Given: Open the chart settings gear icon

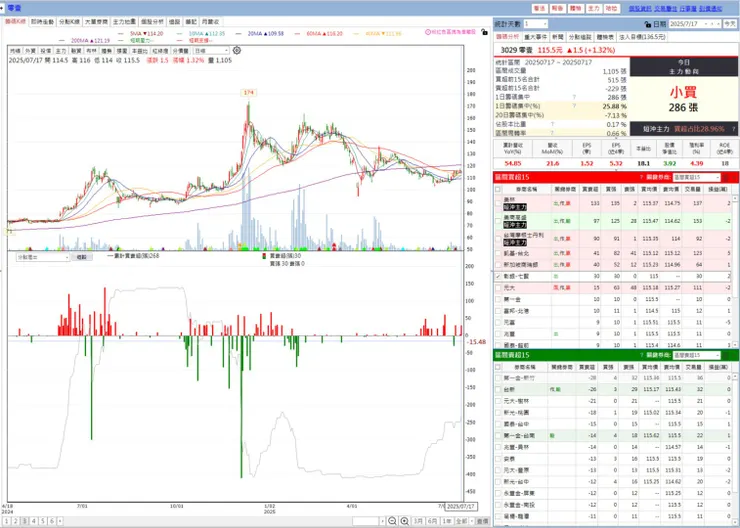Looking at the screenshot, I should point(237,50).
